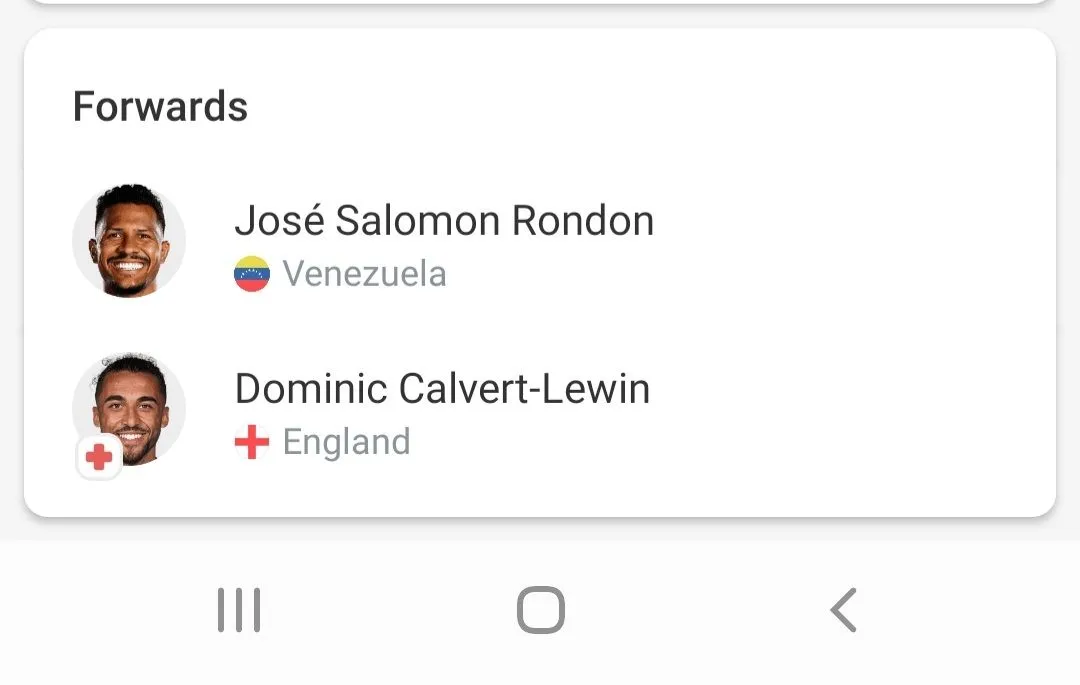Tap the Forwards section heading
The width and height of the screenshot is (1080, 685).
160,107
